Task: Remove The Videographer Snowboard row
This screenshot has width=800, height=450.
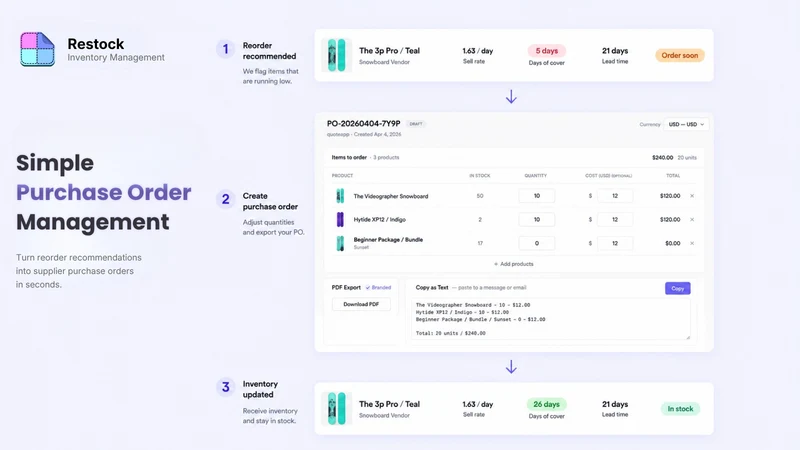Action: (692, 196)
